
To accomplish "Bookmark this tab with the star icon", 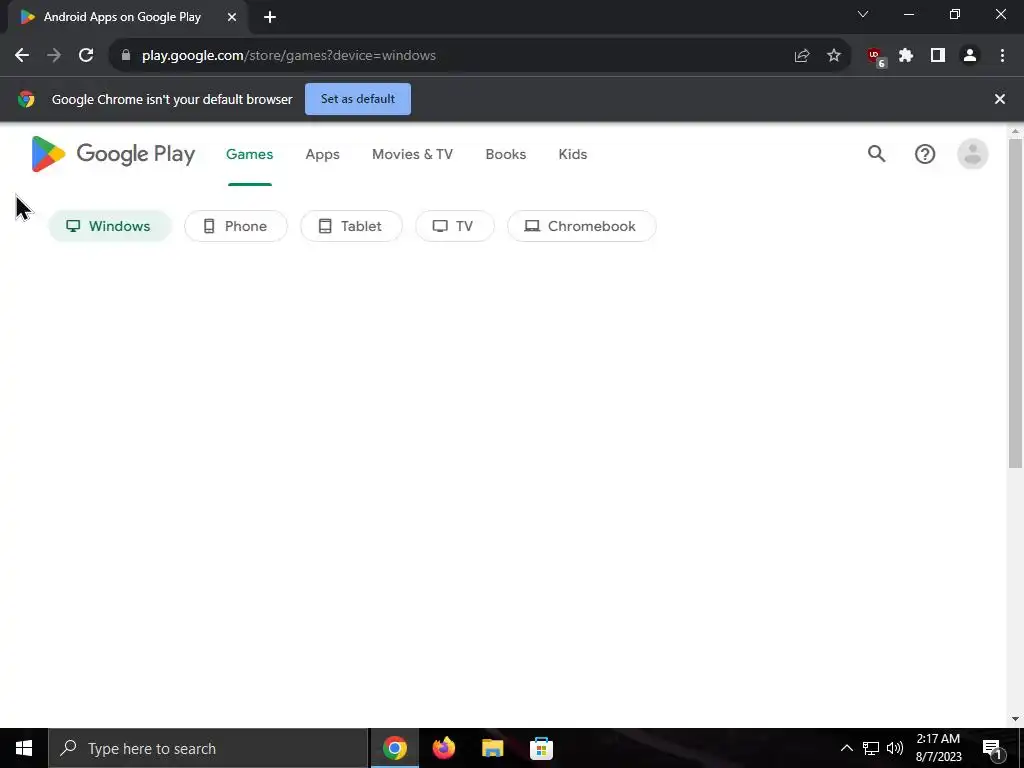I will coord(834,56).
